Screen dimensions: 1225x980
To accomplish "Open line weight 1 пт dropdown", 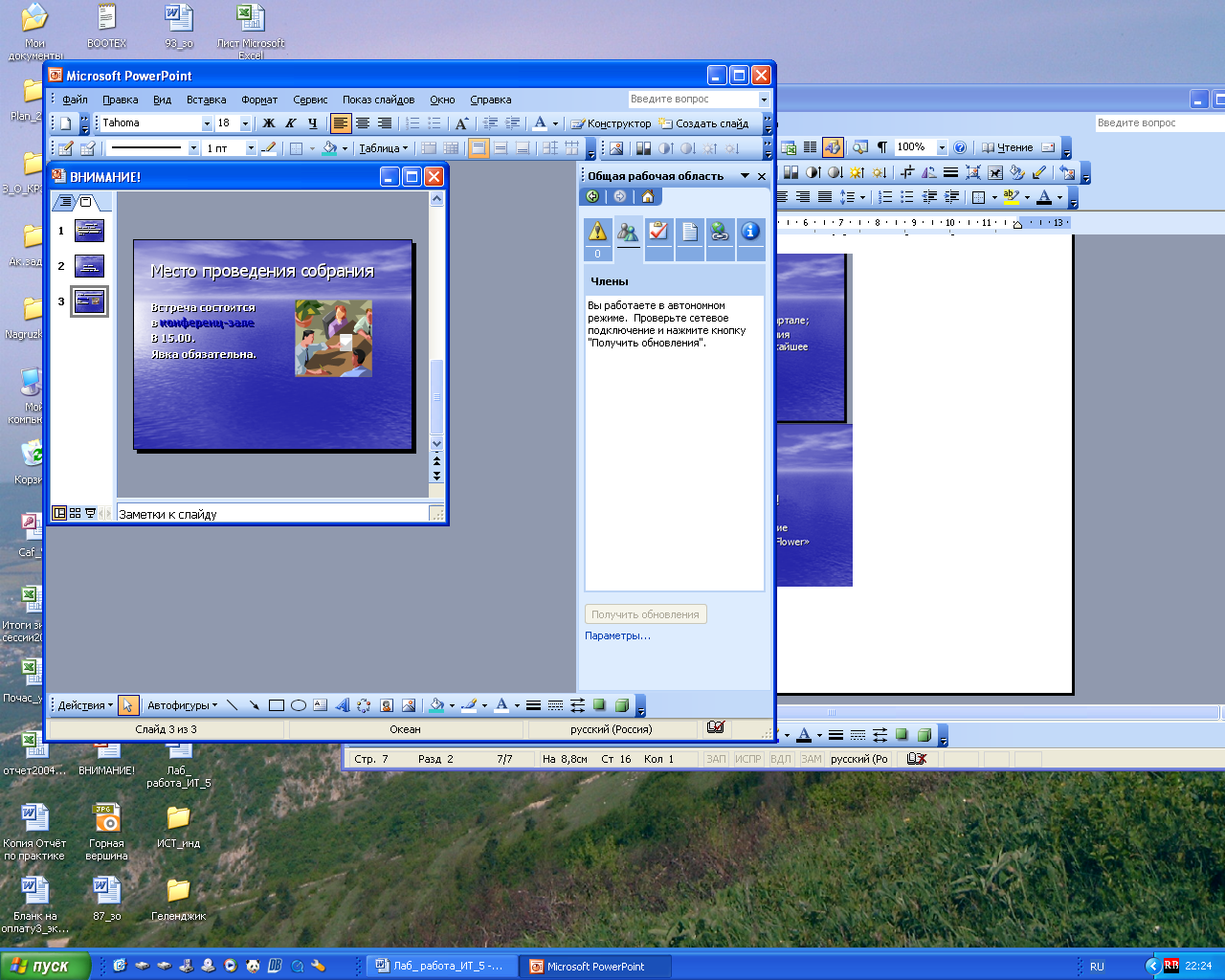I will [x=251, y=148].
